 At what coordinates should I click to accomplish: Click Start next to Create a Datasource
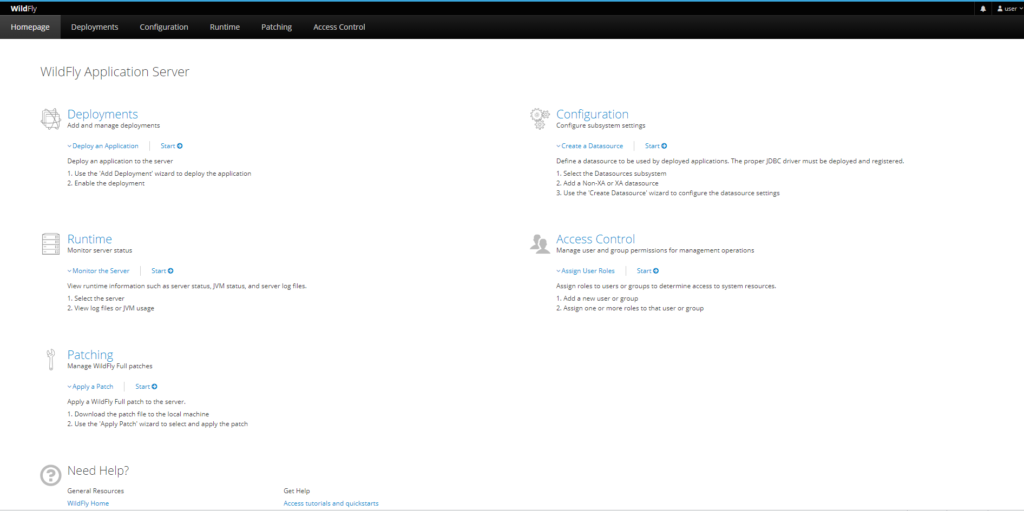click(656, 146)
